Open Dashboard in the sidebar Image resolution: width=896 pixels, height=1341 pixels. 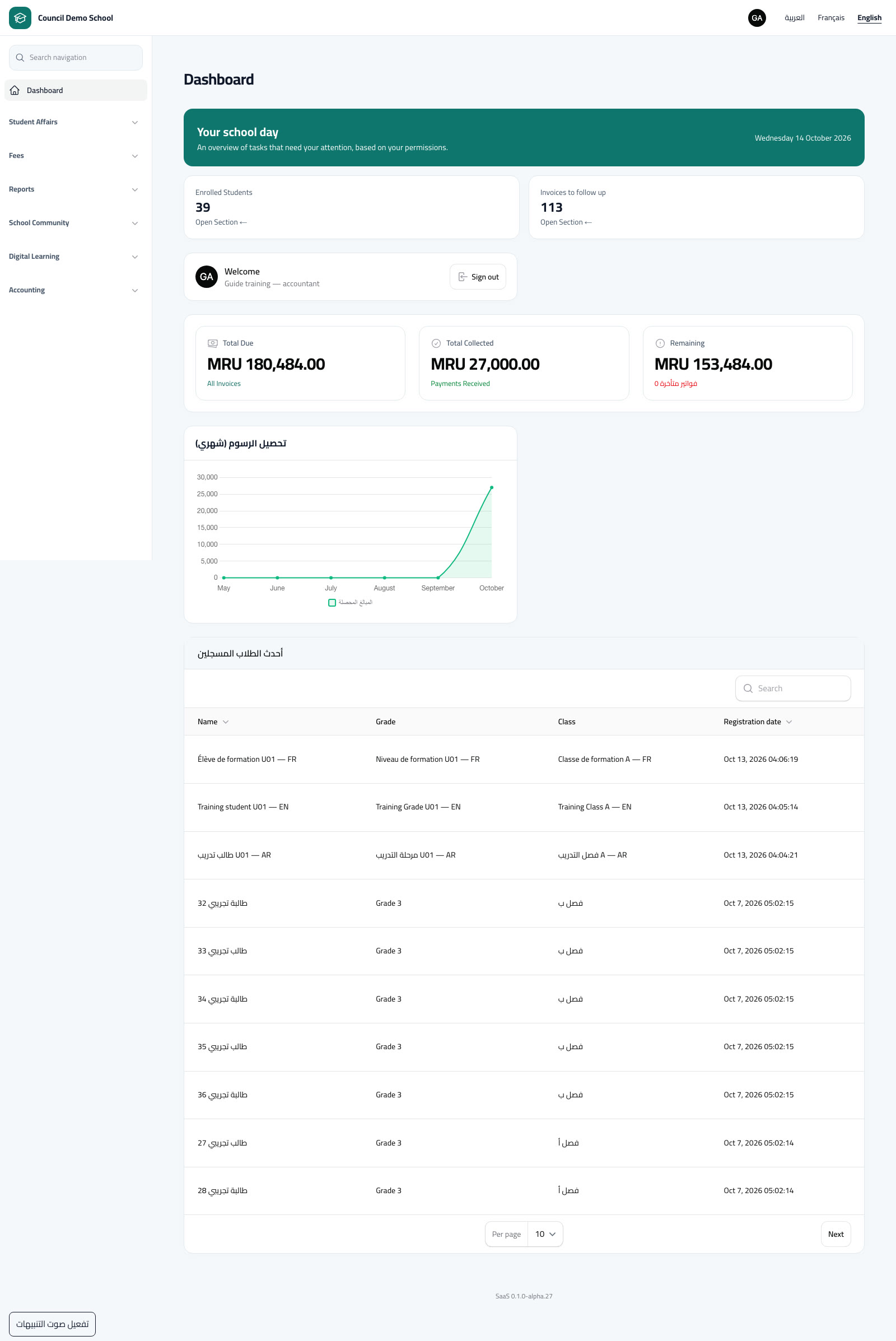point(76,90)
